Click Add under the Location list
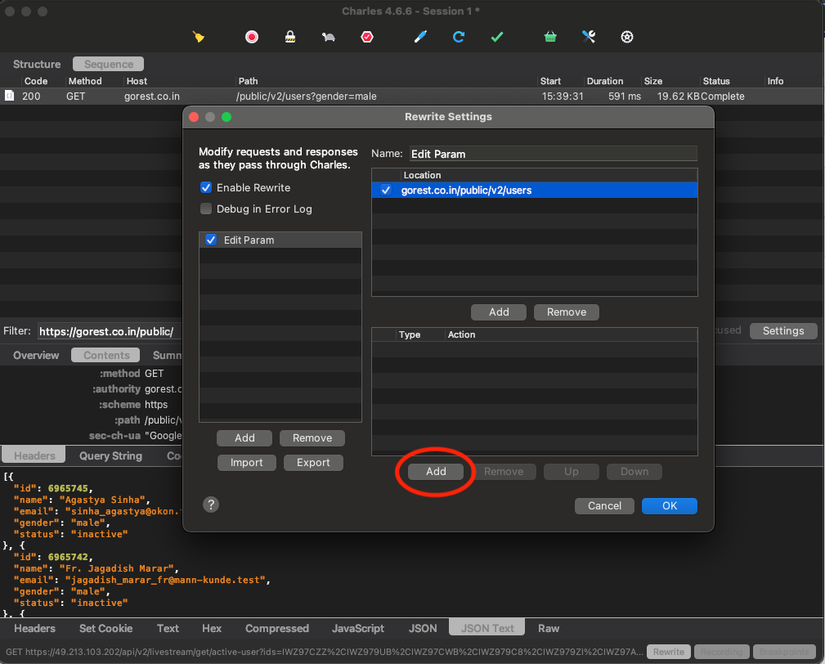The width and height of the screenshot is (825, 664). 498,312
